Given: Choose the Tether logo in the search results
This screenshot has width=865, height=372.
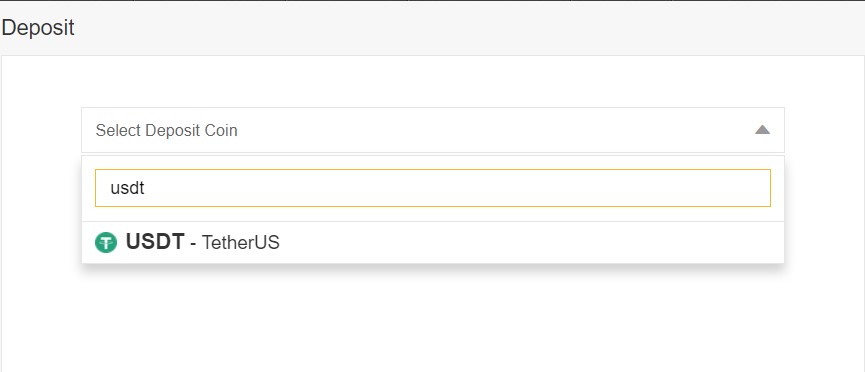Looking at the screenshot, I should 105,242.
